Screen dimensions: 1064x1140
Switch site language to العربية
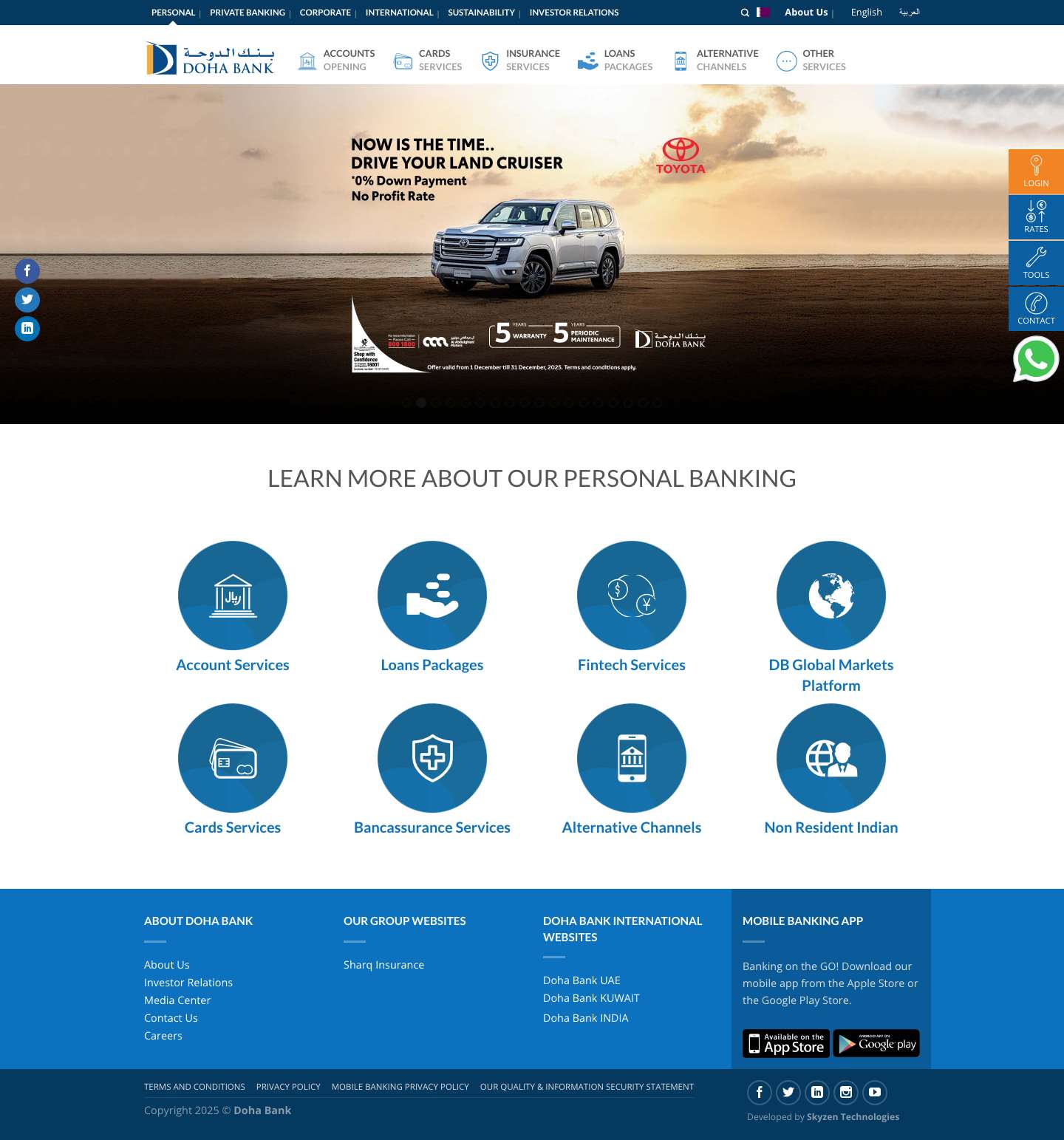[x=910, y=12]
